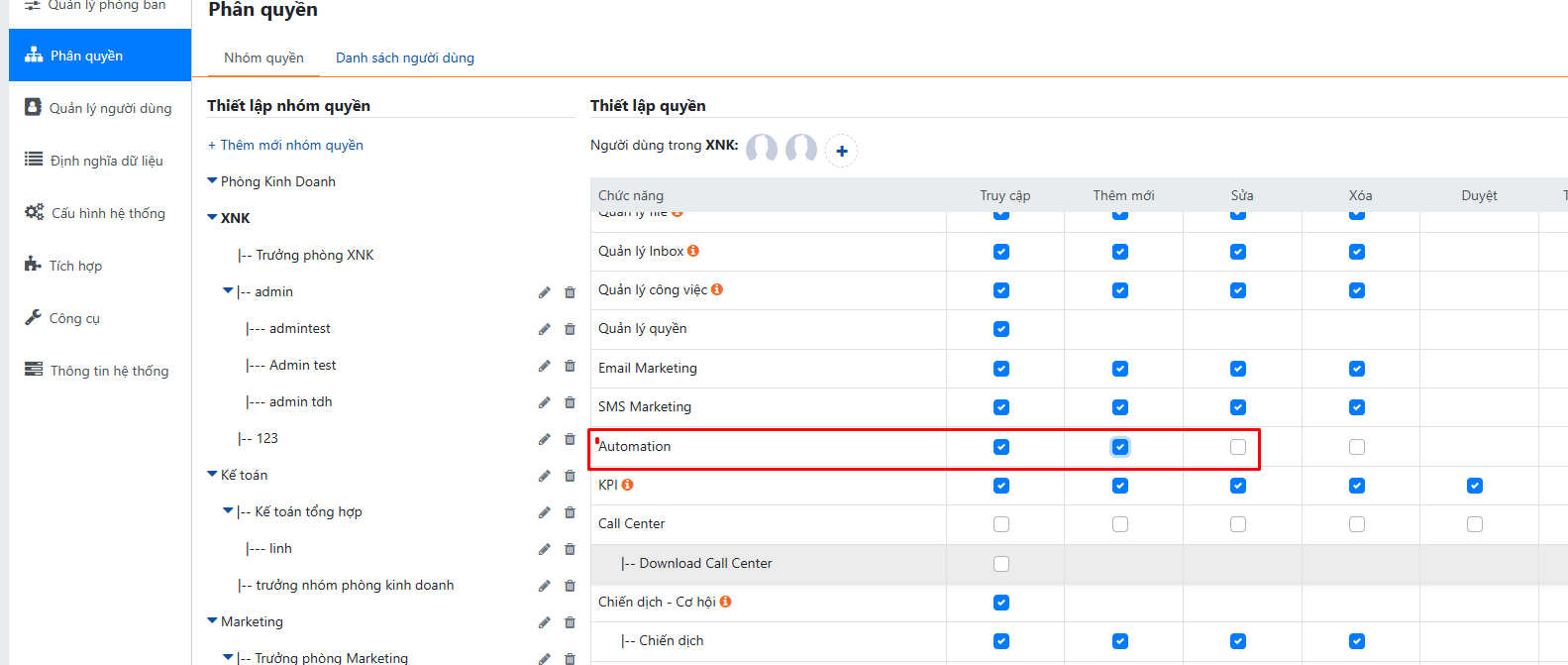The width and height of the screenshot is (1568, 665).
Task: Click the info icon beside KPI
Action: pos(627,485)
